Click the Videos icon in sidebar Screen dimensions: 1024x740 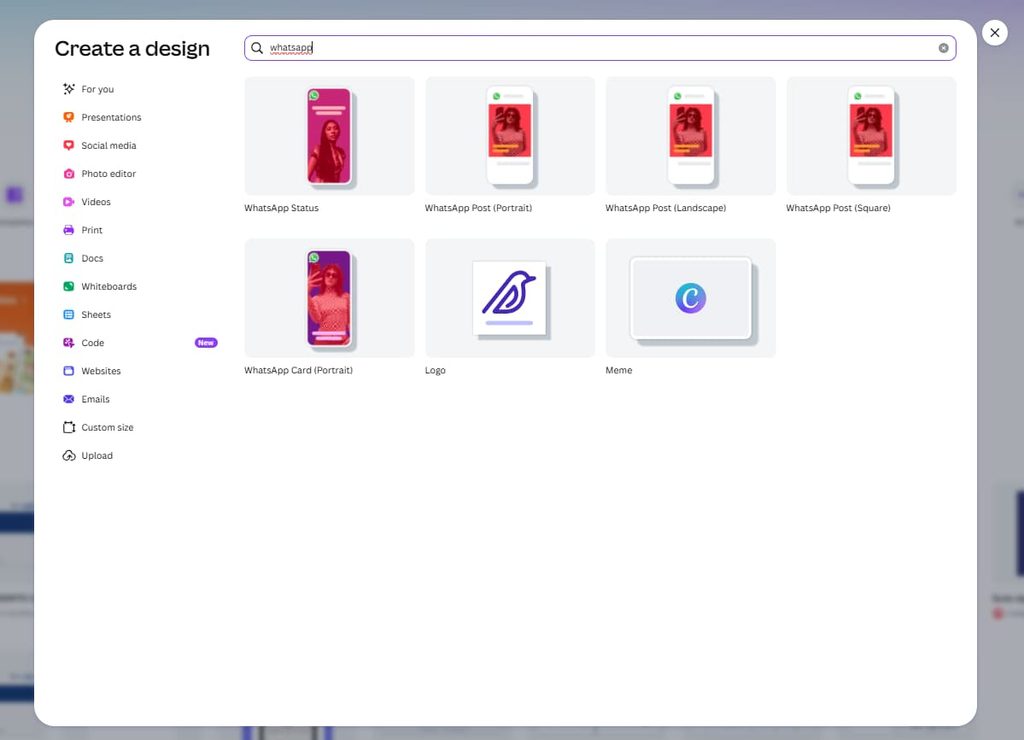[x=69, y=202]
